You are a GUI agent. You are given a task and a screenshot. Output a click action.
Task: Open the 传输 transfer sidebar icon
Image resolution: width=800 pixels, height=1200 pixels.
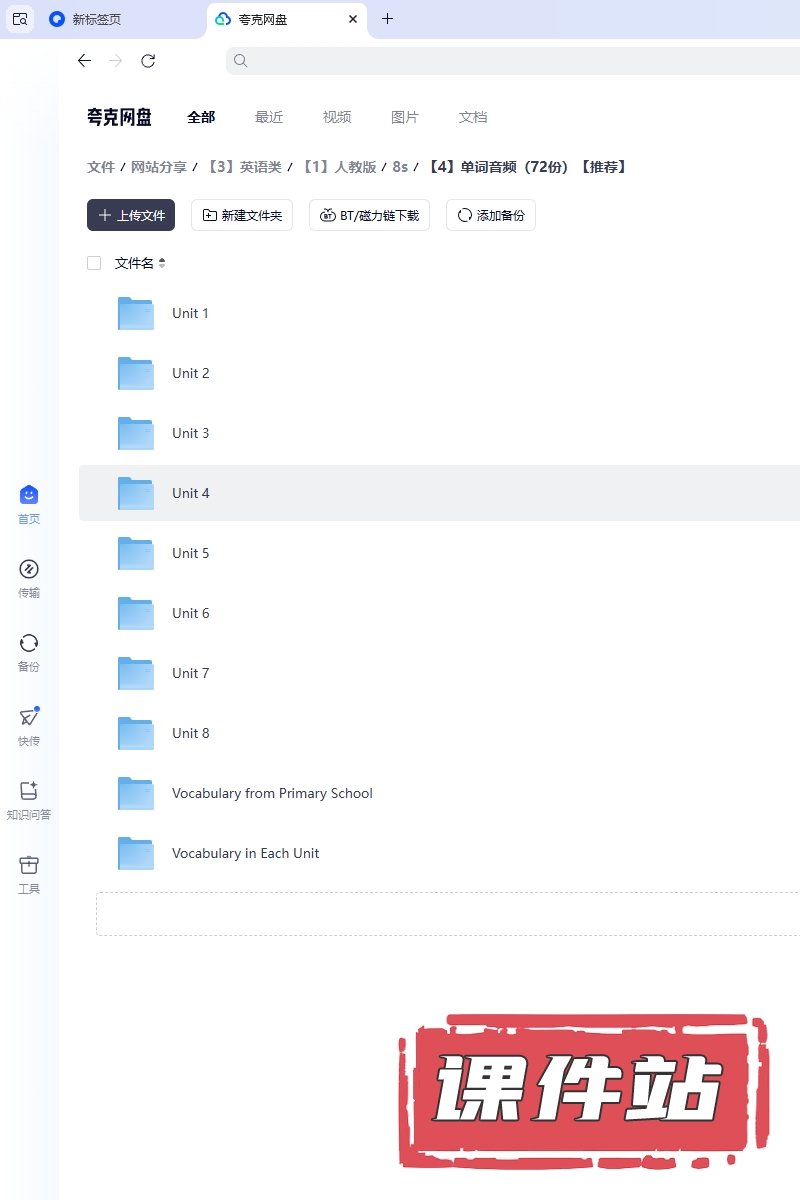point(29,570)
